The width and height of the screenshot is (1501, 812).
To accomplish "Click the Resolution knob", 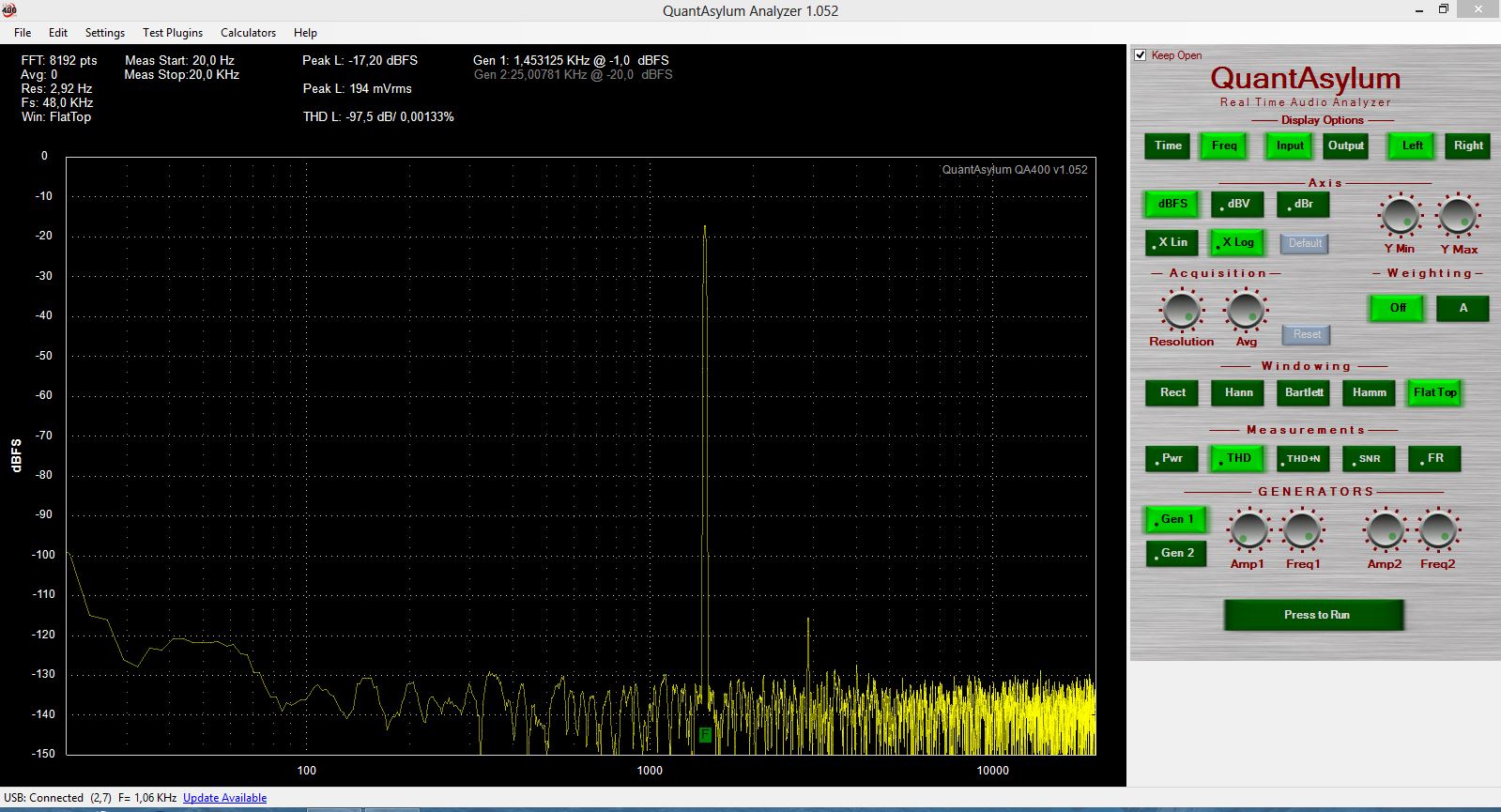I will pyautogui.click(x=1181, y=310).
